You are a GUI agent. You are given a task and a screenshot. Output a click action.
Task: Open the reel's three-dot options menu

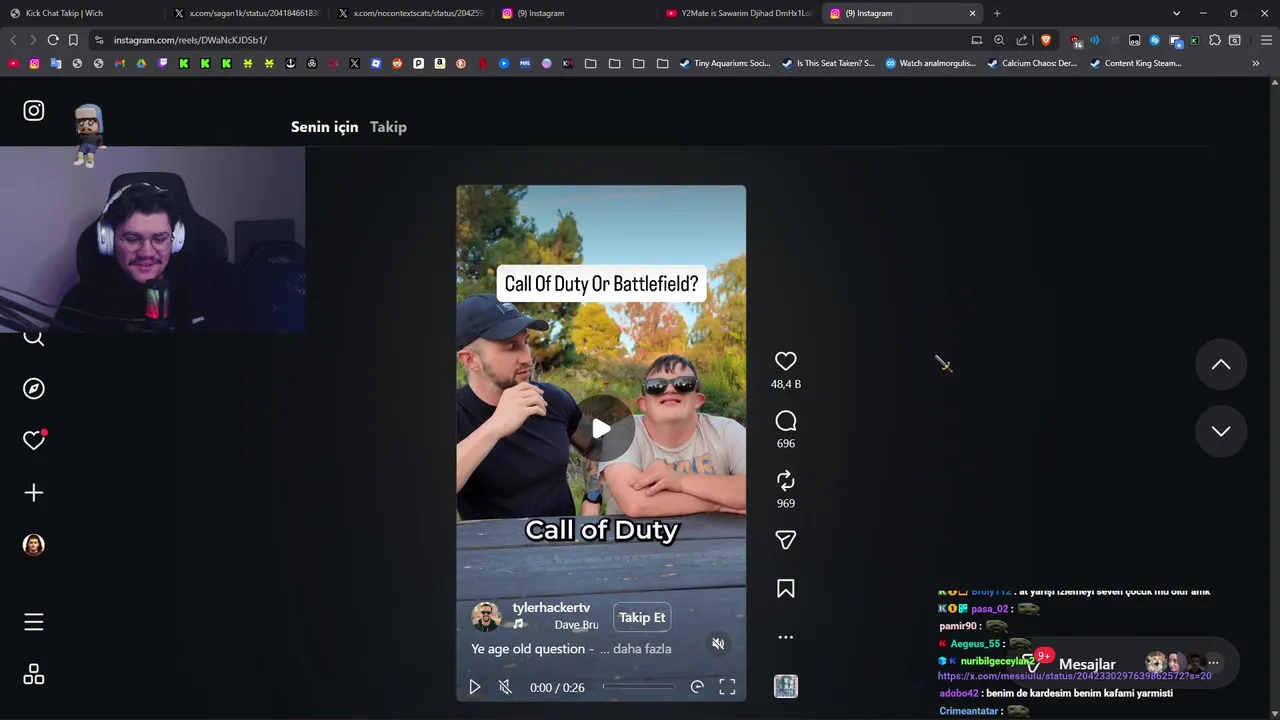pyautogui.click(x=786, y=637)
